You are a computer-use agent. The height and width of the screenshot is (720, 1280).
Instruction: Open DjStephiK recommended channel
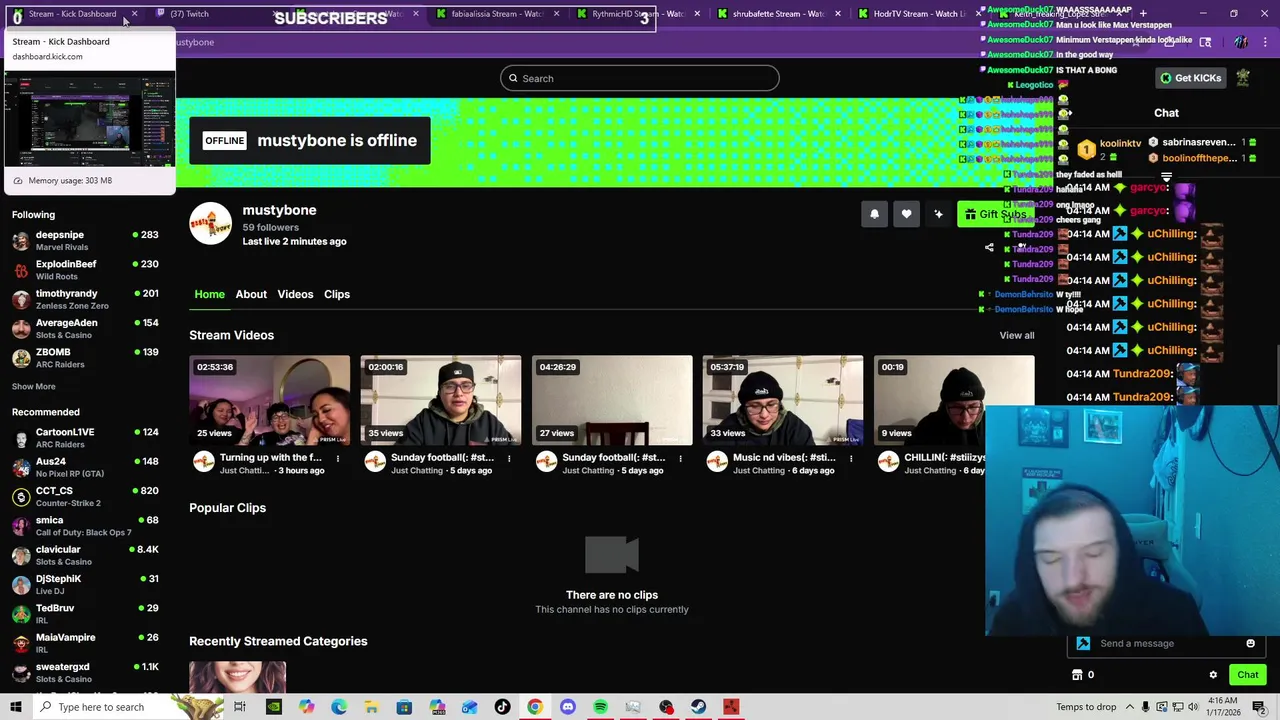pyautogui.click(x=86, y=584)
